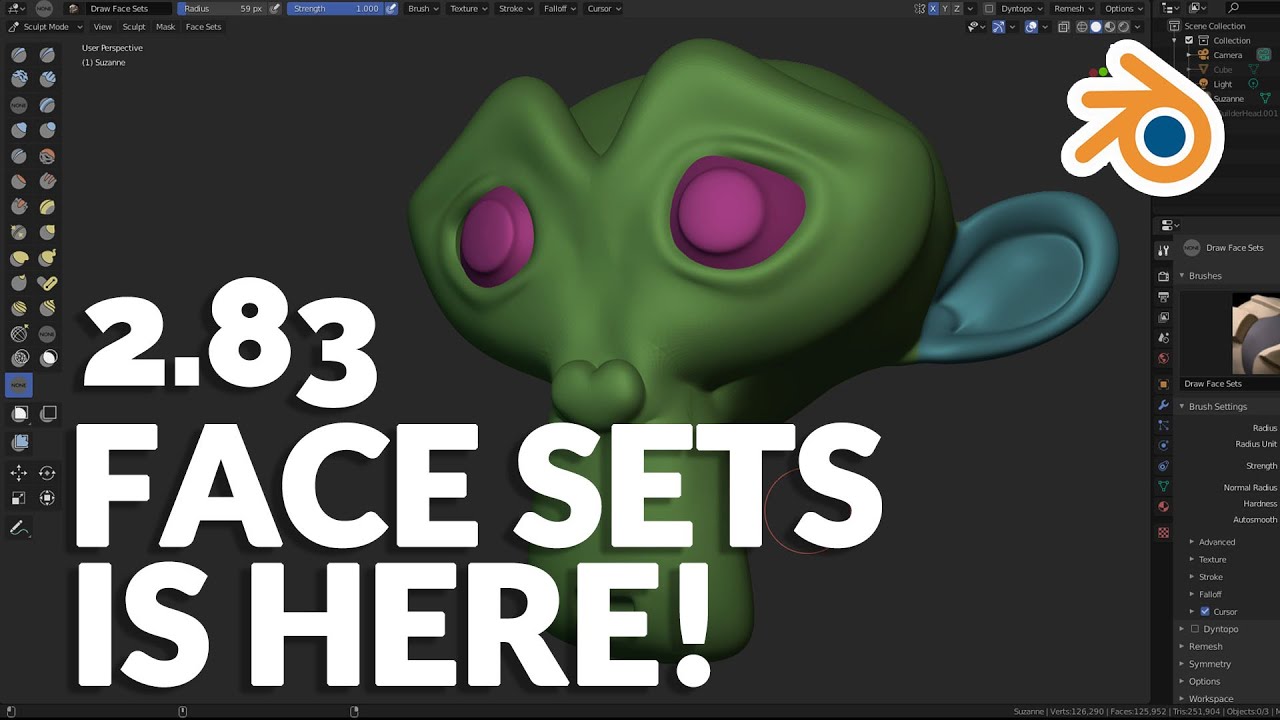The width and height of the screenshot is (1280, 720).
Task: Select the Mask brush tool
Action: [47, 358]
